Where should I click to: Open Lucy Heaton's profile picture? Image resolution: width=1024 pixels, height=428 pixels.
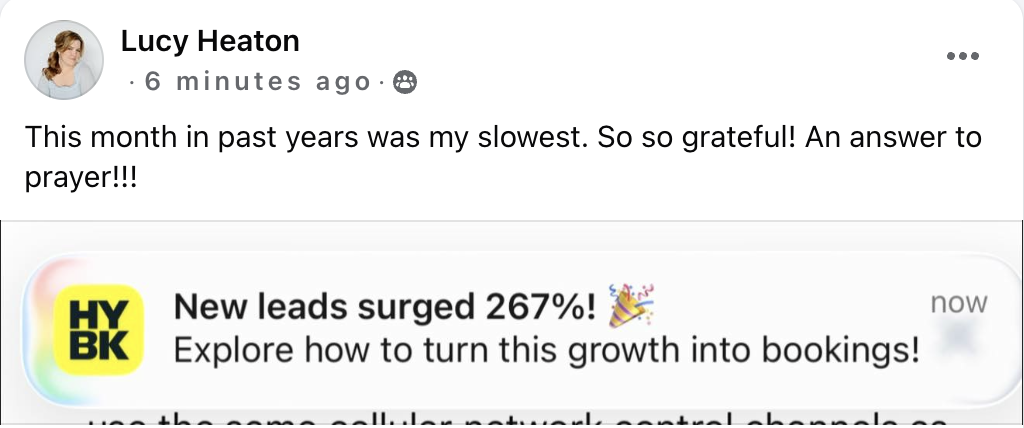[x=64, y=59]
